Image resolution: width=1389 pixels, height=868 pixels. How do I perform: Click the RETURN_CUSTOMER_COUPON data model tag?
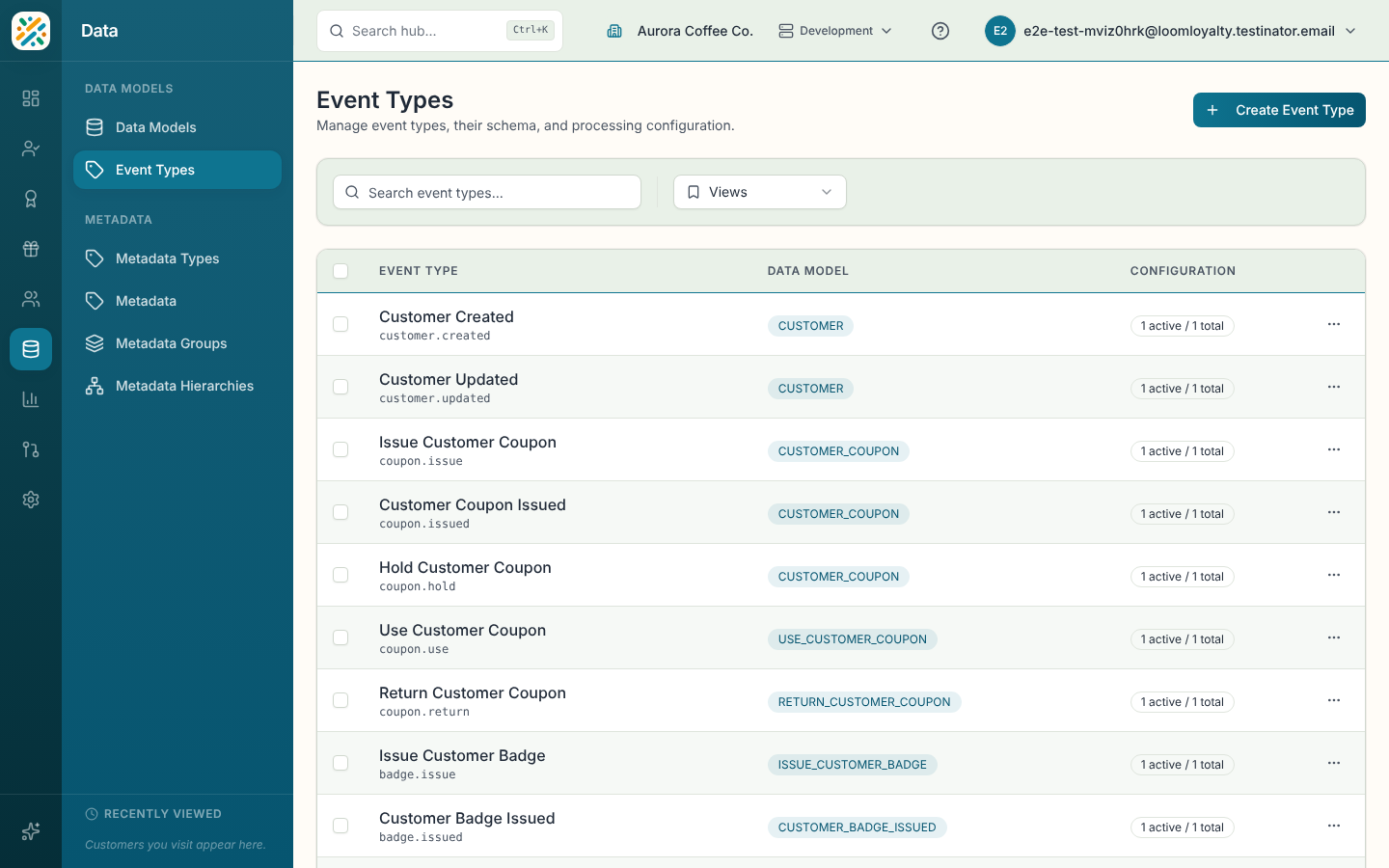click(864, 702)
